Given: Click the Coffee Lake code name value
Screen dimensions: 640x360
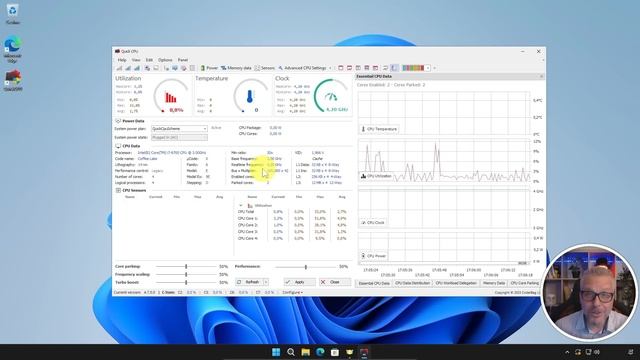Looking at the screenshot, I should (x=147, y=158).
